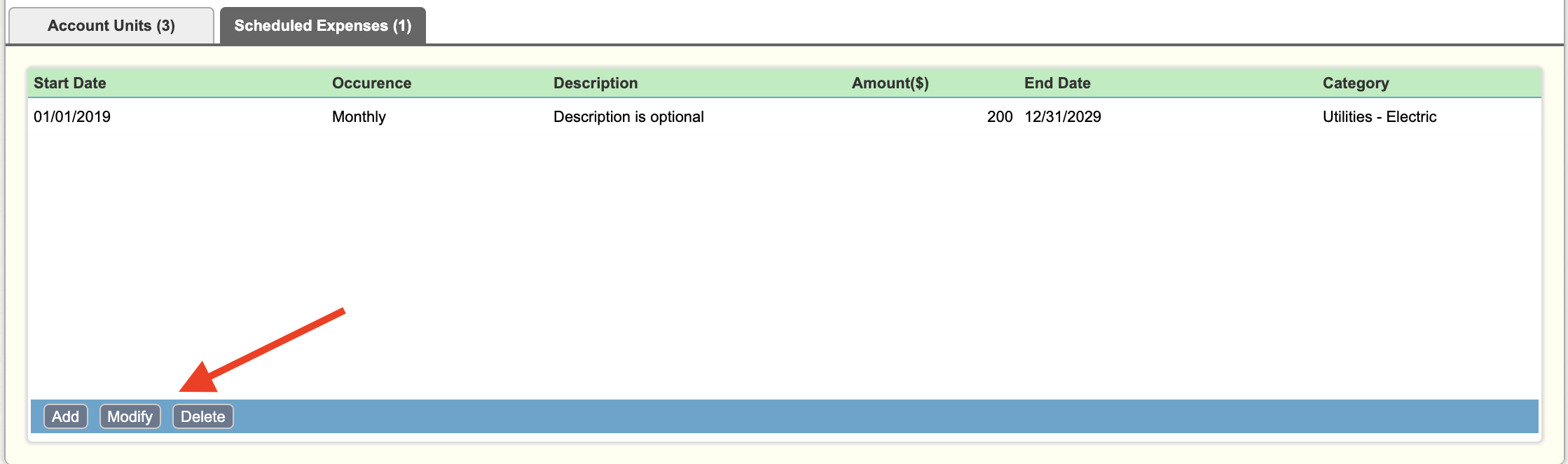The image size is (1568, 464).
Task: Click the Category column header
Action: 1356,83
